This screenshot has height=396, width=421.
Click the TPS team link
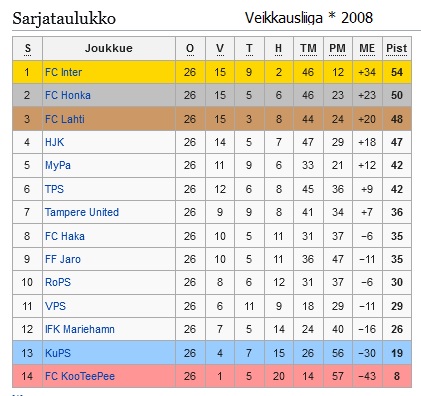(54, 189)
